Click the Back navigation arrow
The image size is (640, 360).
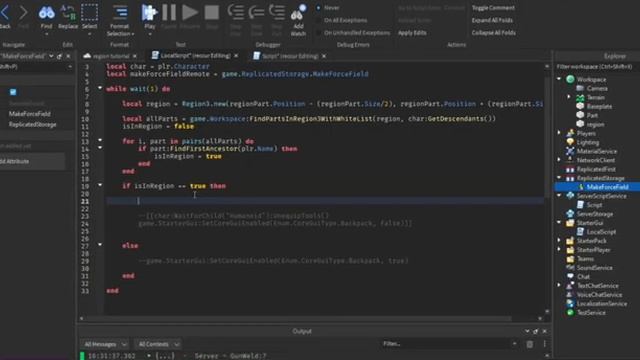click(x=5, y=13)
